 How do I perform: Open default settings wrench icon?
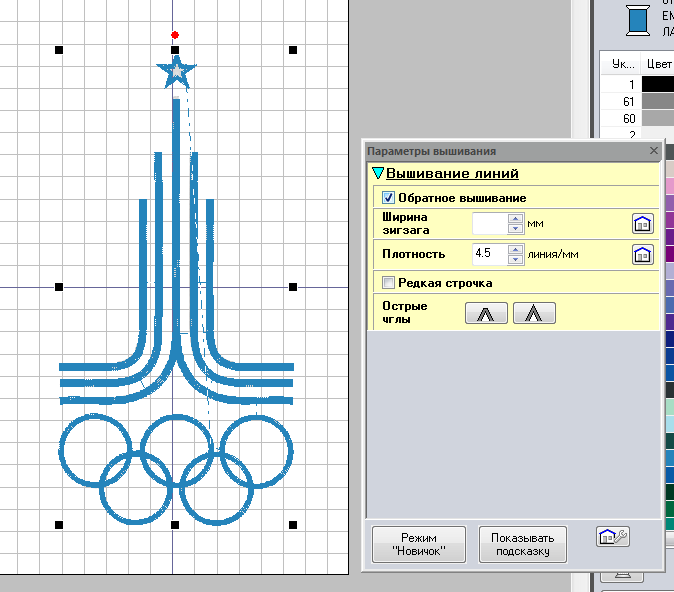[x=611, y=537]
